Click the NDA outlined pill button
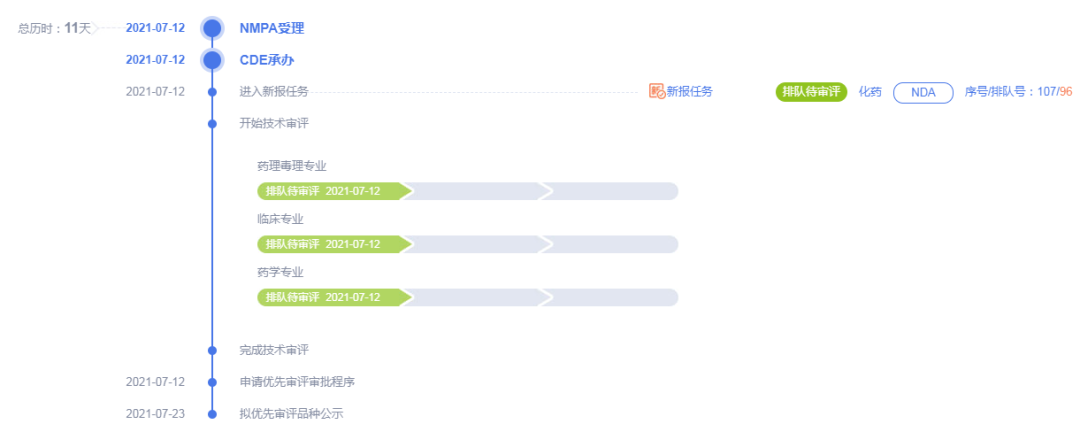1080x432 pixels. tap(923, 92)
